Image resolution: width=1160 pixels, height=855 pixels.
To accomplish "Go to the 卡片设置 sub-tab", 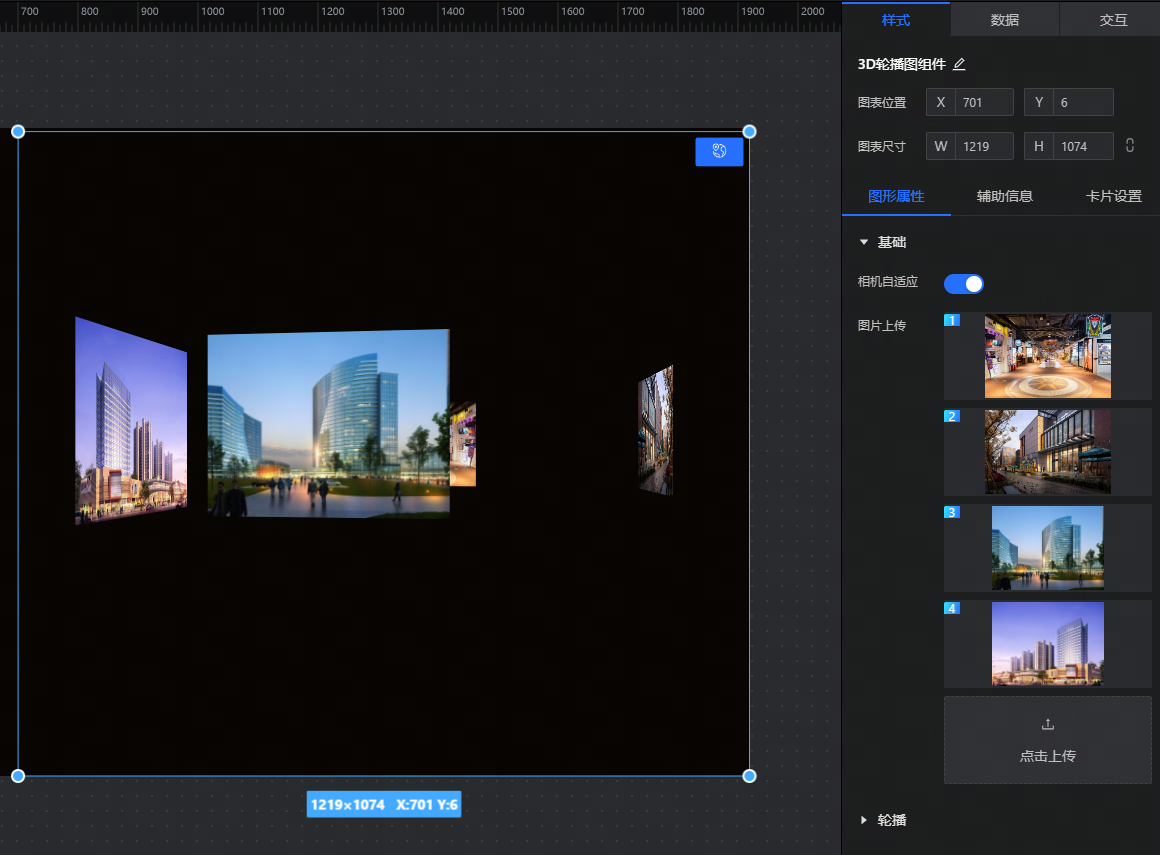I will point(1113,196).
